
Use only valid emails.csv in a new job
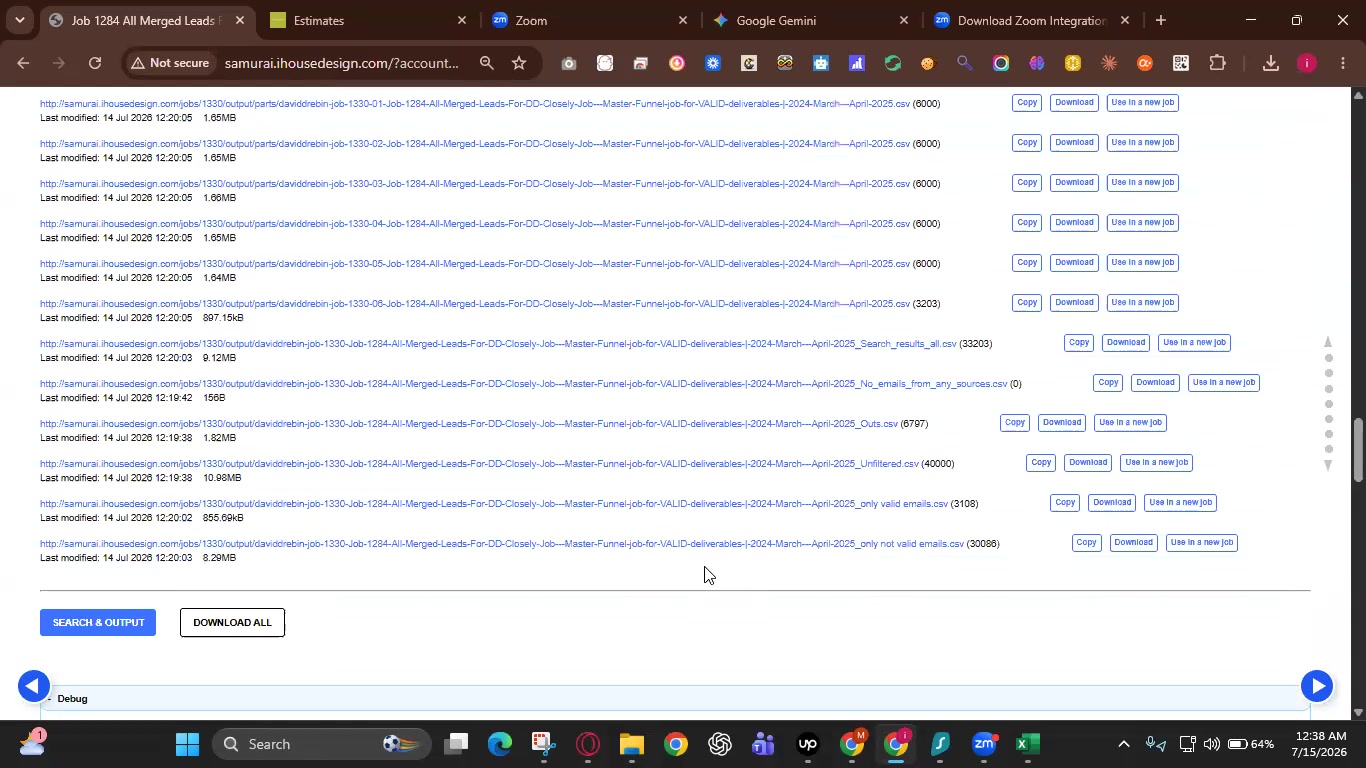click(1180, 503)
